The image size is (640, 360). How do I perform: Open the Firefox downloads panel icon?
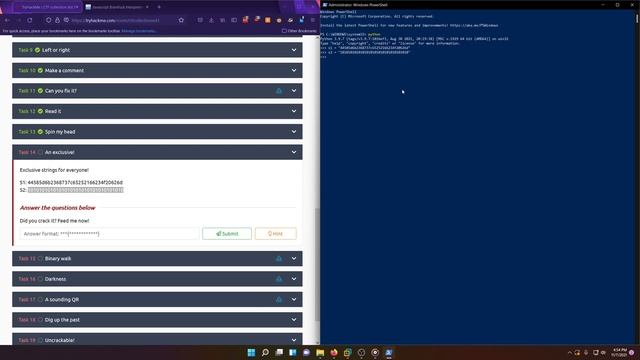tap(211, 20)
